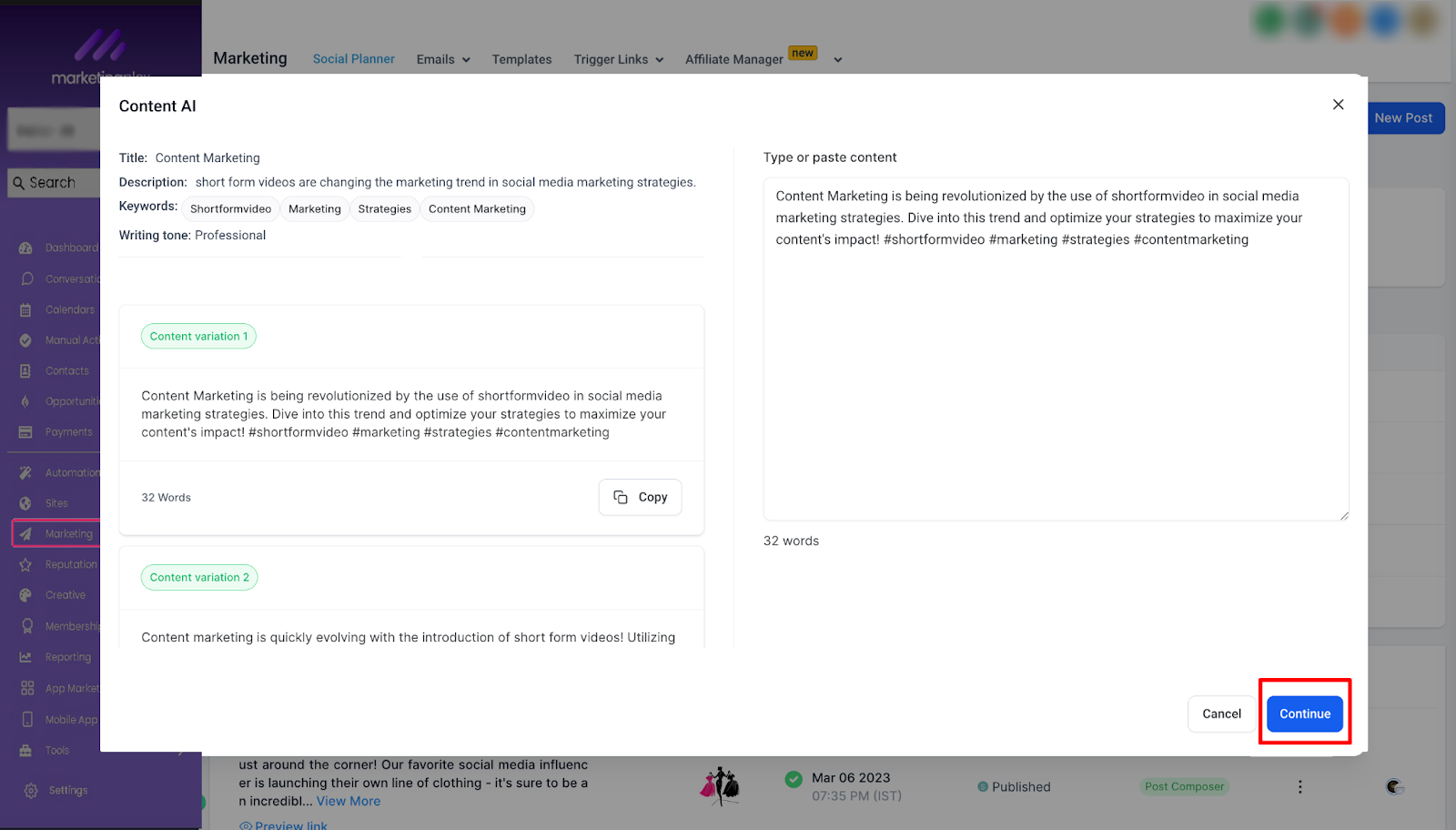Copy Content variation 1 text

641,497
